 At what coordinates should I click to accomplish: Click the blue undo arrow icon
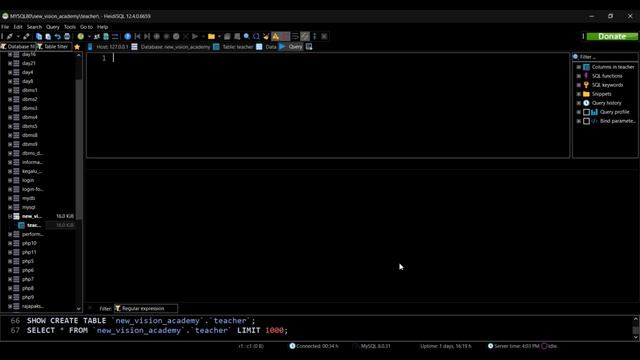pyautogui.click(x=58, y=36)
